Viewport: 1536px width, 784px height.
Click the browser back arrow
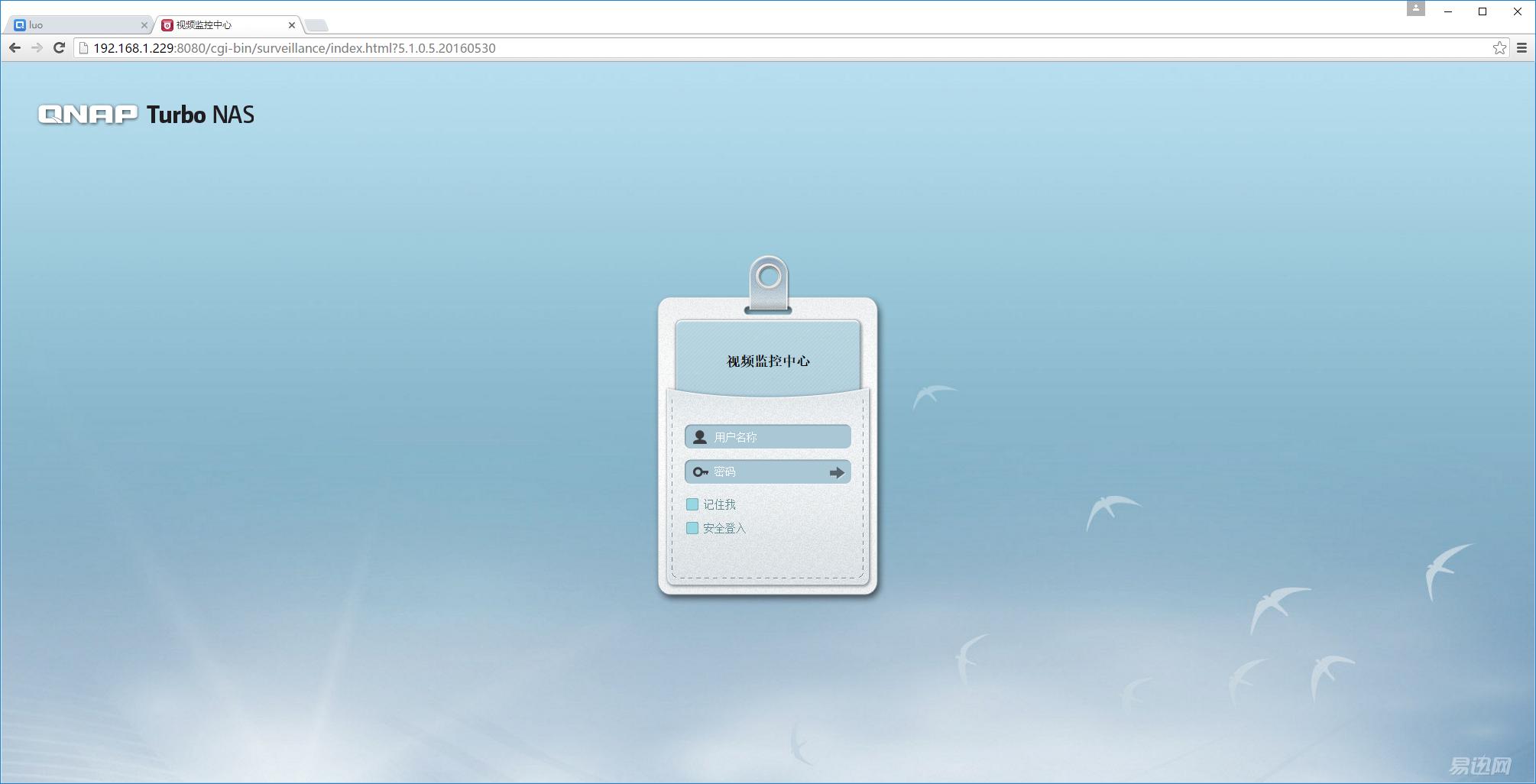click(15, 48)
